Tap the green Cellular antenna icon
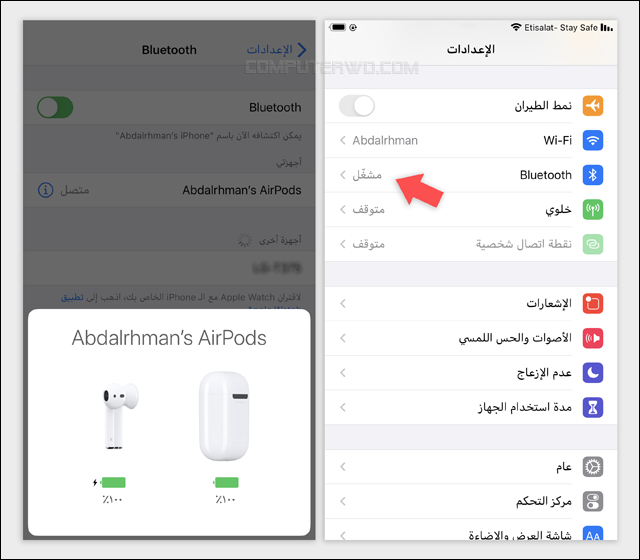640x560 pixels. click(x=593, y=209)
